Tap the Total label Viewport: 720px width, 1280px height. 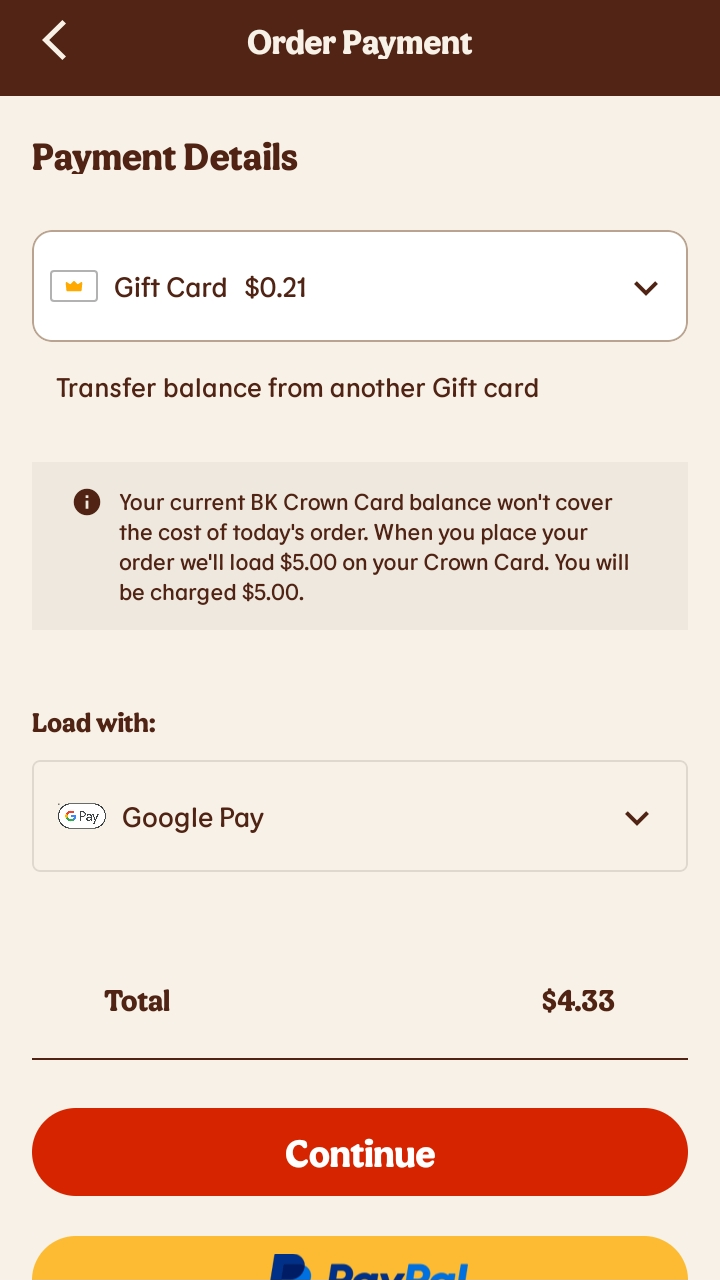click(x=137, y=1001)
